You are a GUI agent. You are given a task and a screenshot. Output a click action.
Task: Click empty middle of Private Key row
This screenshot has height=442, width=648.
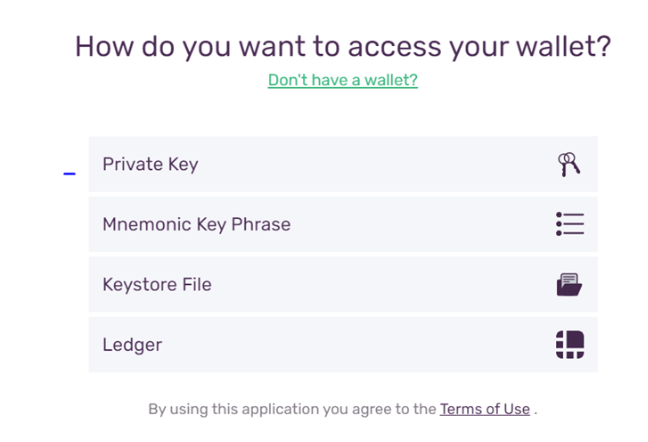coord(372,164)
